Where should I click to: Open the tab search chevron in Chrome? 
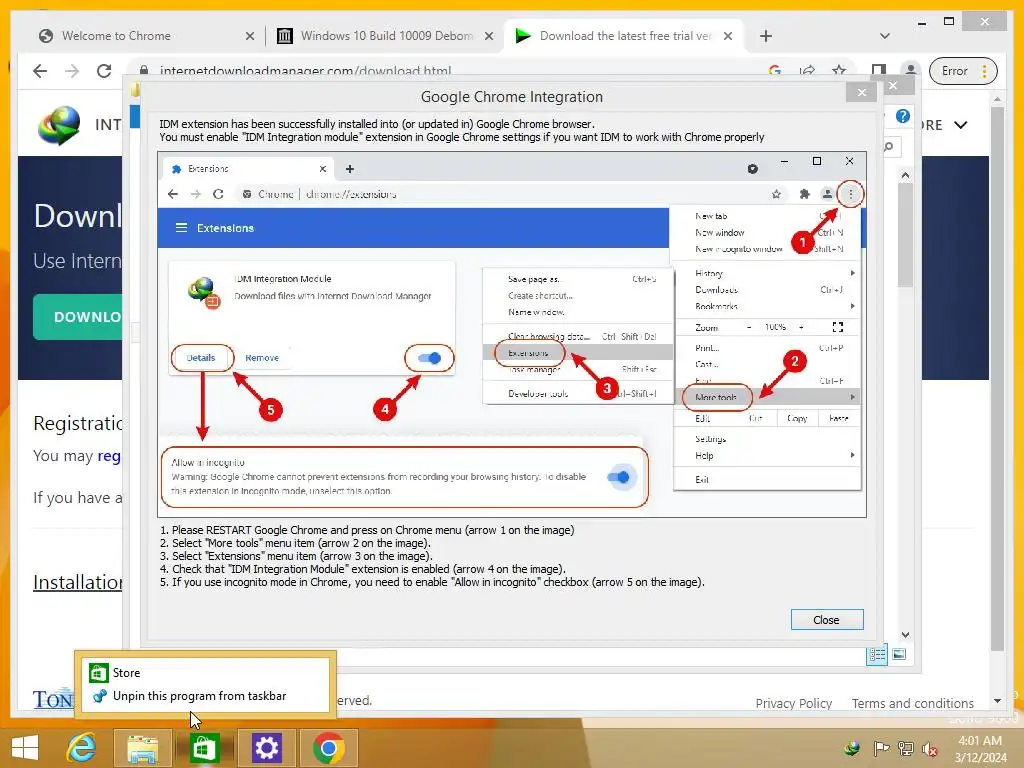(x=885, y=36)
